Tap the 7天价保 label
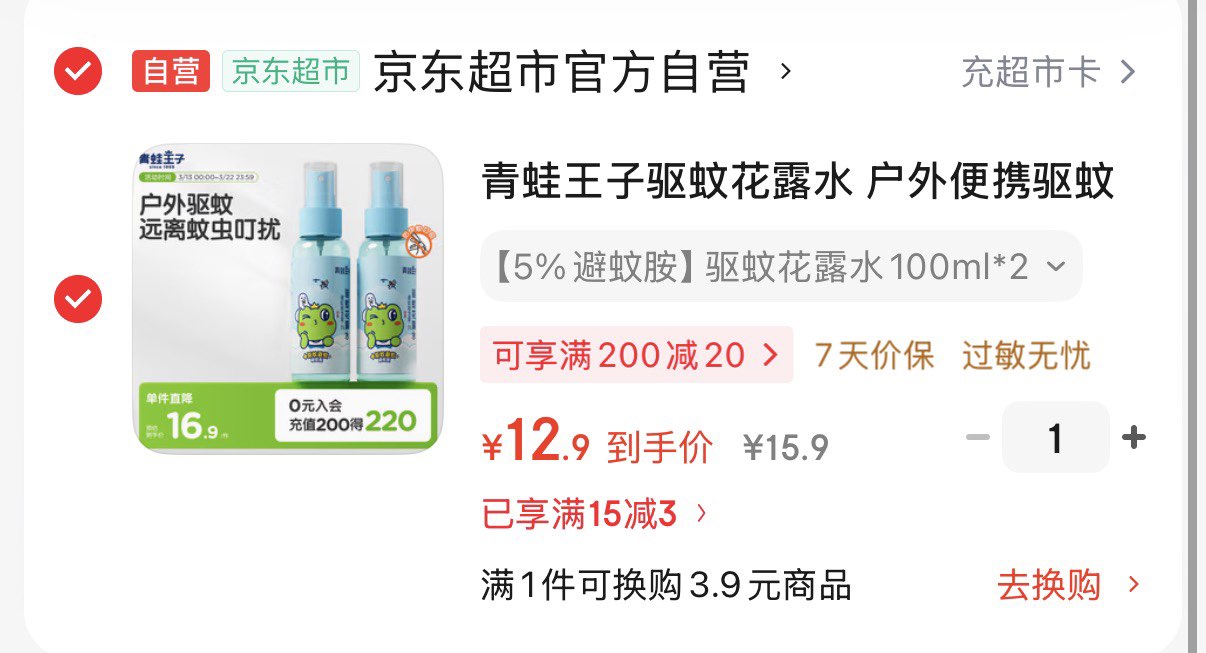The height and width of the screenshot is (653, 1206). click(x=874, y=355)
